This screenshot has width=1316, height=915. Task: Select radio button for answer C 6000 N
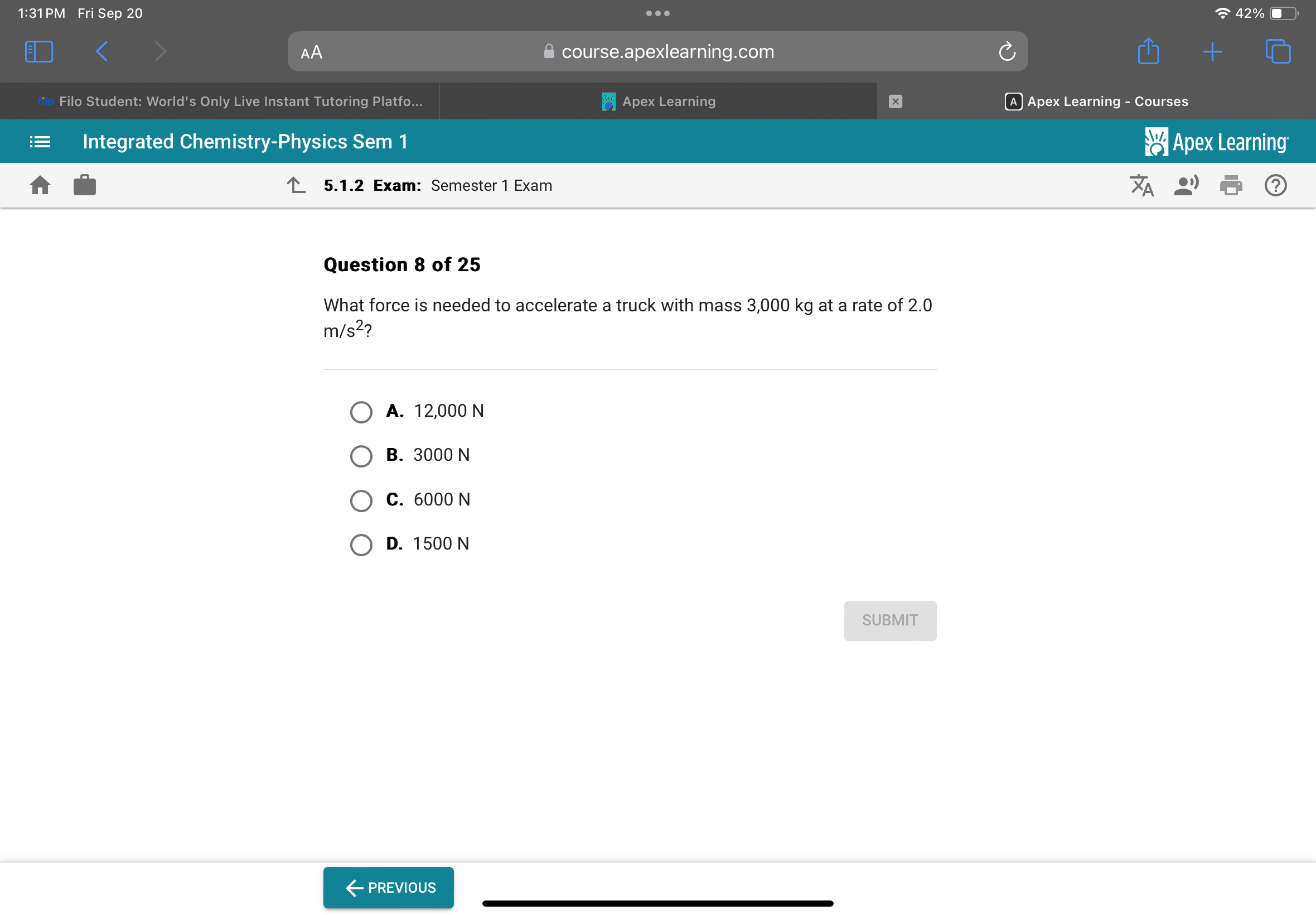[362, 498]
